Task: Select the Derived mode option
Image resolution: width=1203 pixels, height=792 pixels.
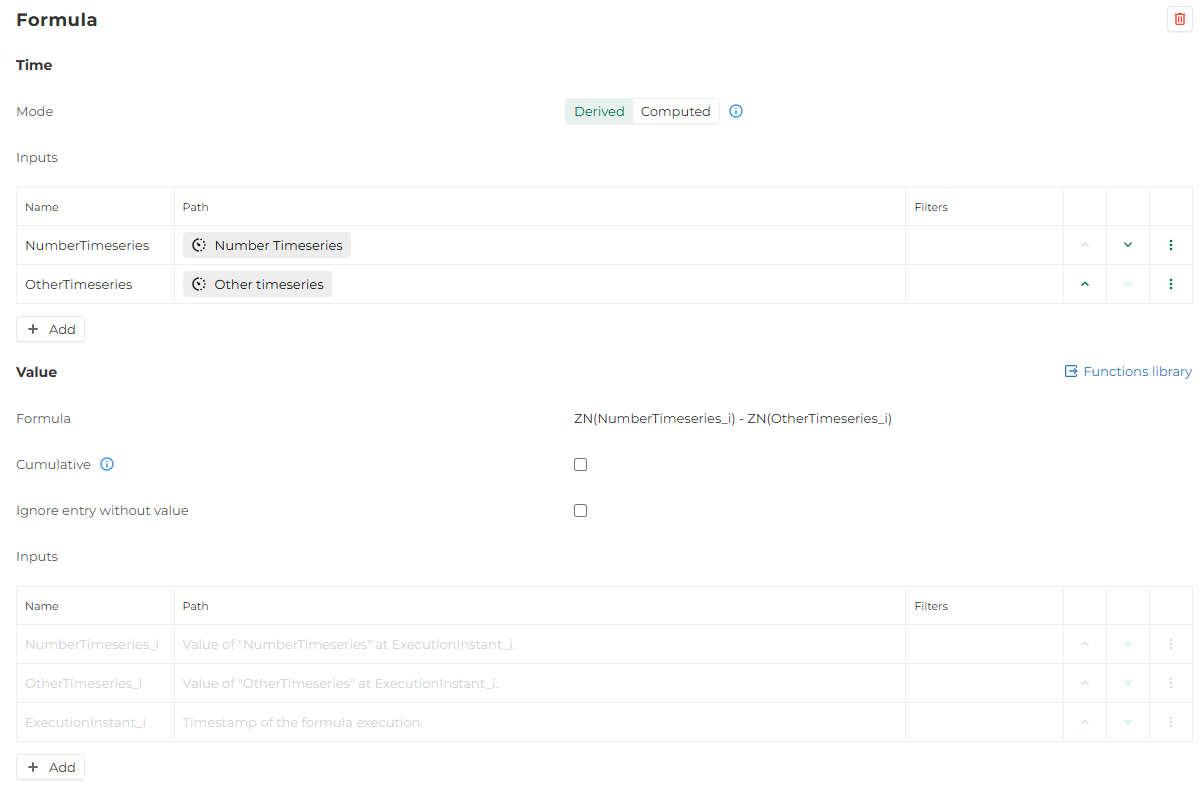Action: point(599,111)
